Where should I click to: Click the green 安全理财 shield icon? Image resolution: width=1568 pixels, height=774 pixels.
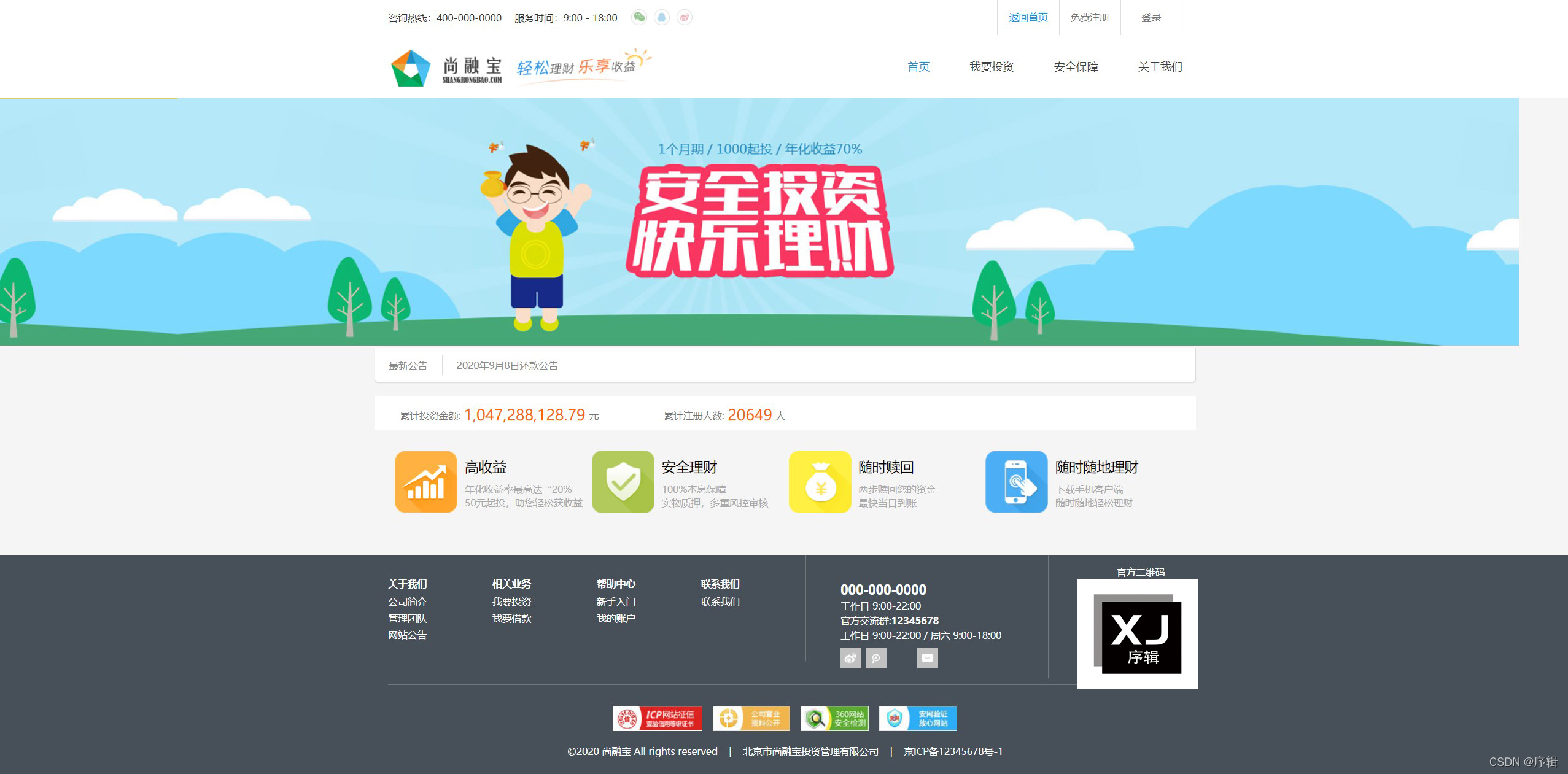coord(623,482)
